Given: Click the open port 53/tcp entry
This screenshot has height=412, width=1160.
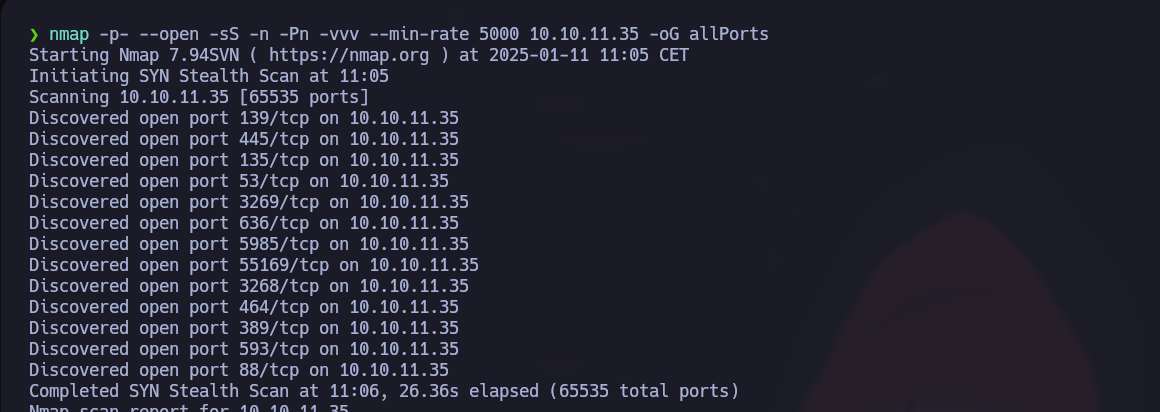Looking at the screenshot, I should click(x=238, y=181).
